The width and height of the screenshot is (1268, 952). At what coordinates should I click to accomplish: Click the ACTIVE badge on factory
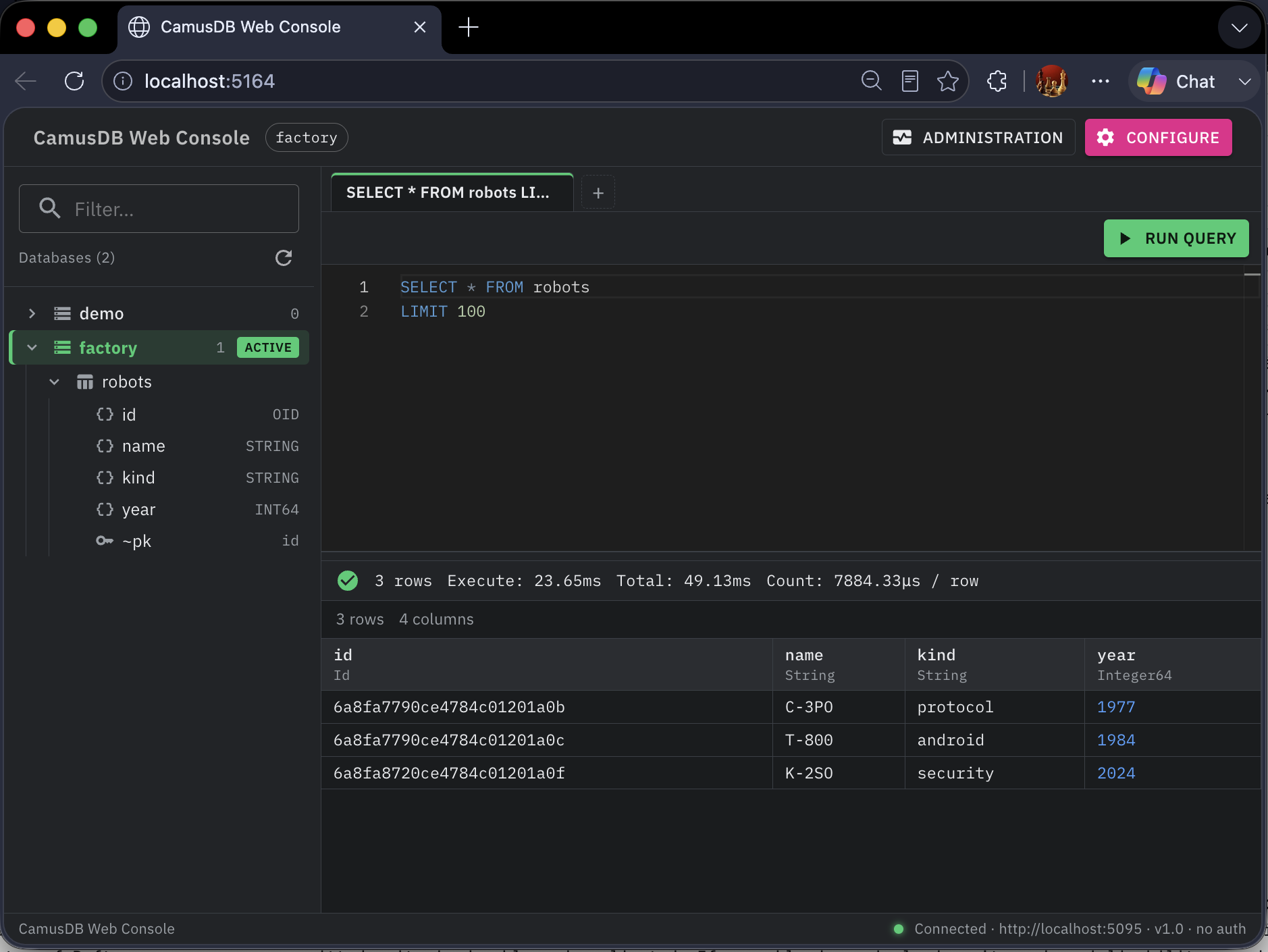click(268, 348)
